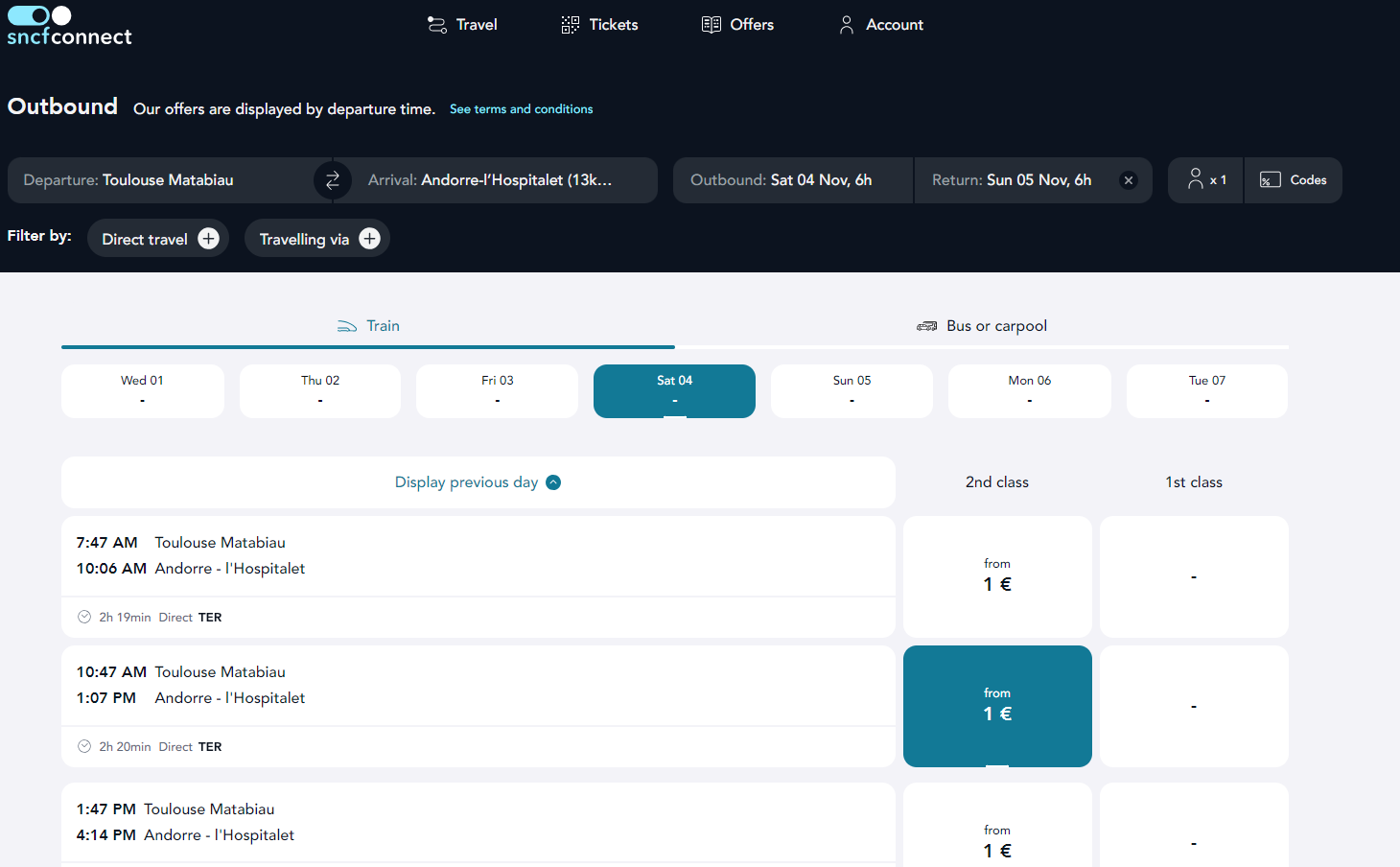
Task: Choose 2nd class 1 € for 10:47 AM train
Action: pos(997,707)
